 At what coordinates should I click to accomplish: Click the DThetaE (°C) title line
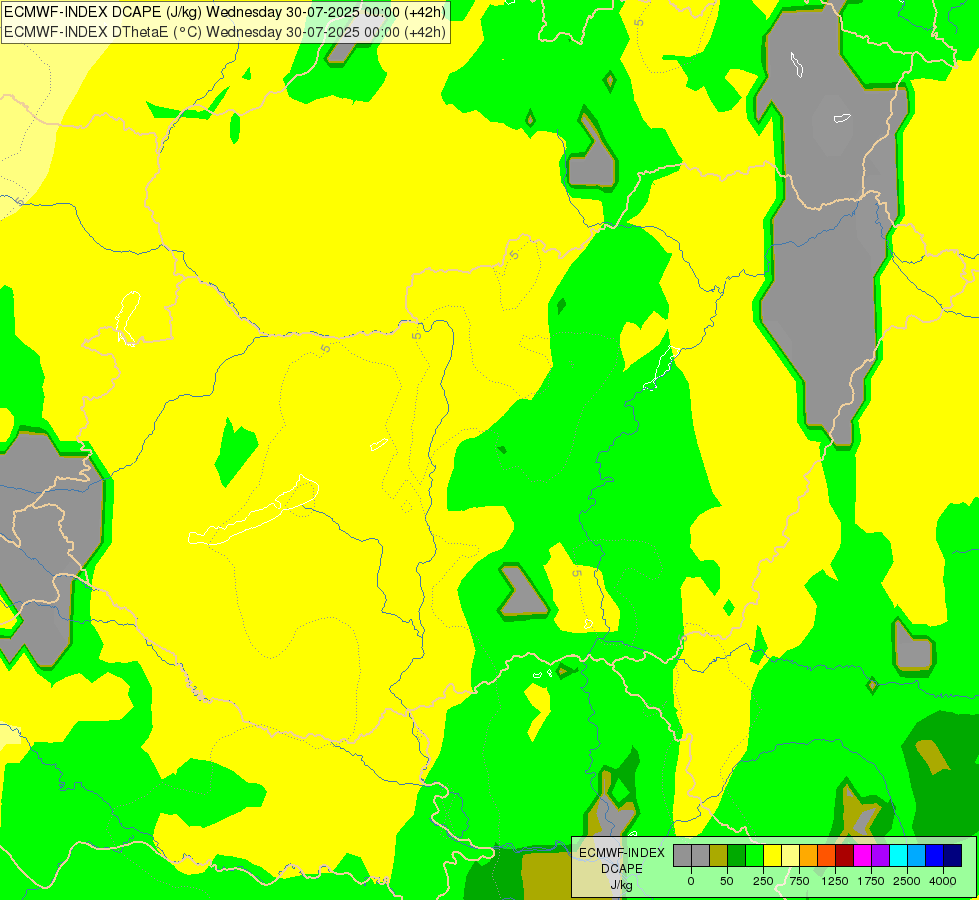click(225, 32)
